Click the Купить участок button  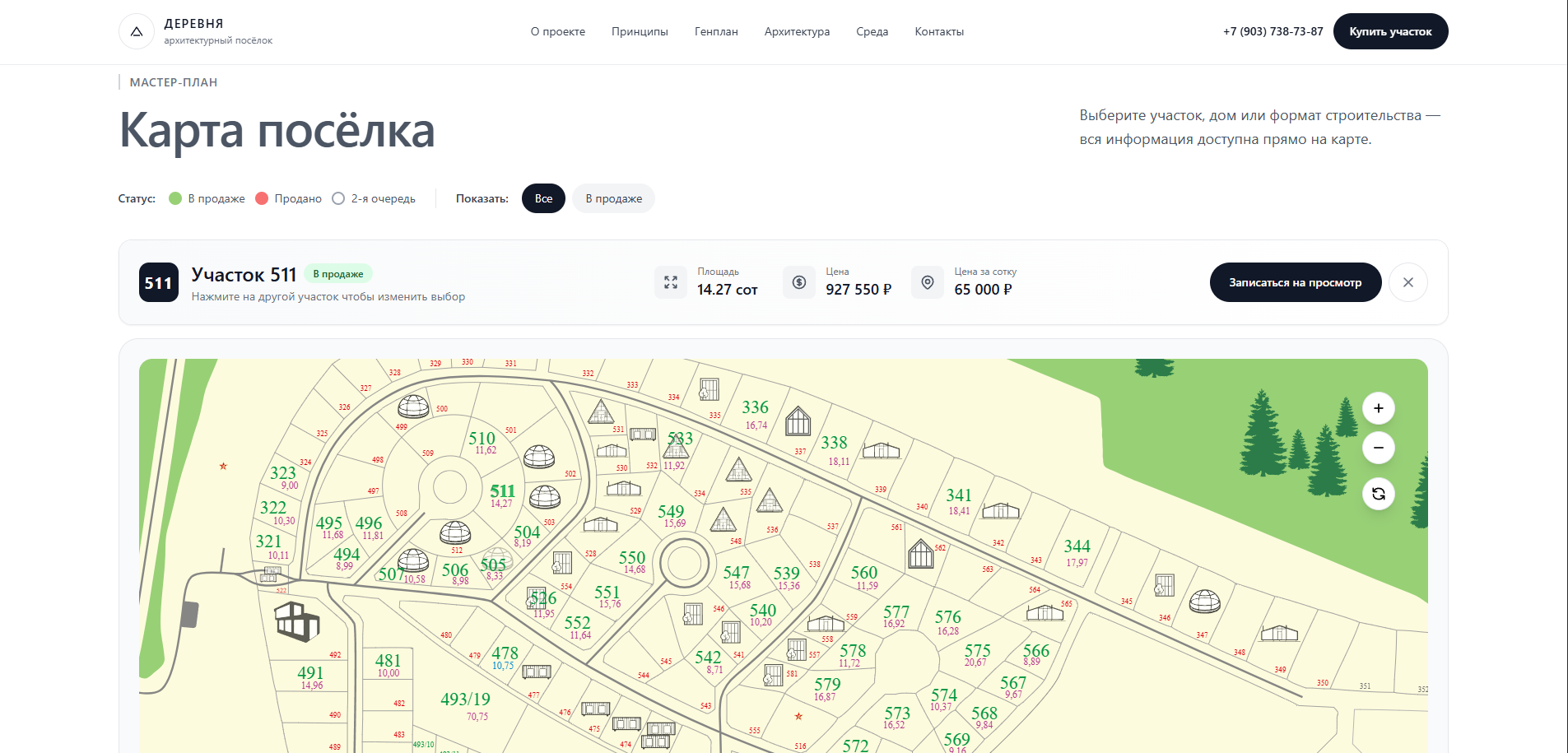(x=1391, y=31)
